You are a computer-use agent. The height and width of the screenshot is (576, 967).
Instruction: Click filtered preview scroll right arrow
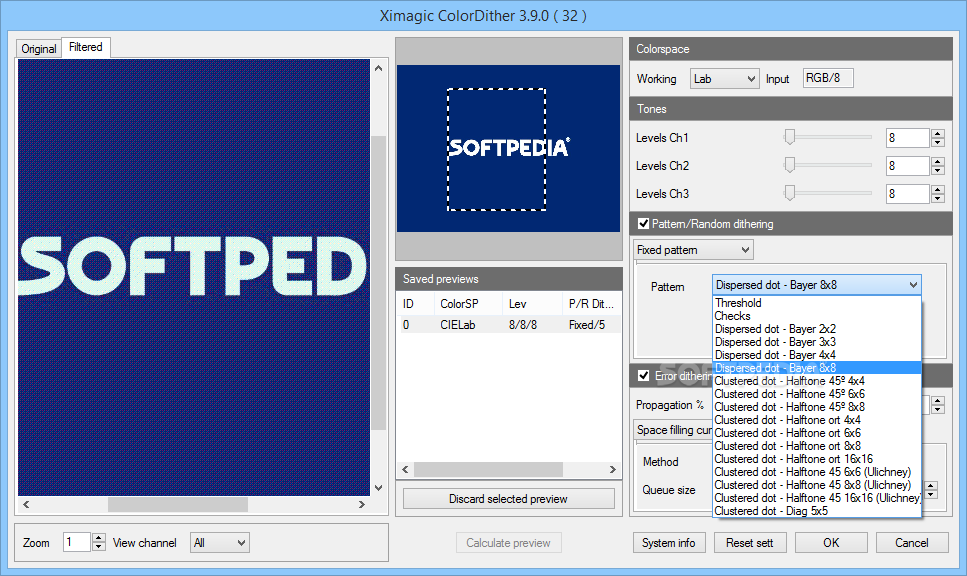click(361, 504)
